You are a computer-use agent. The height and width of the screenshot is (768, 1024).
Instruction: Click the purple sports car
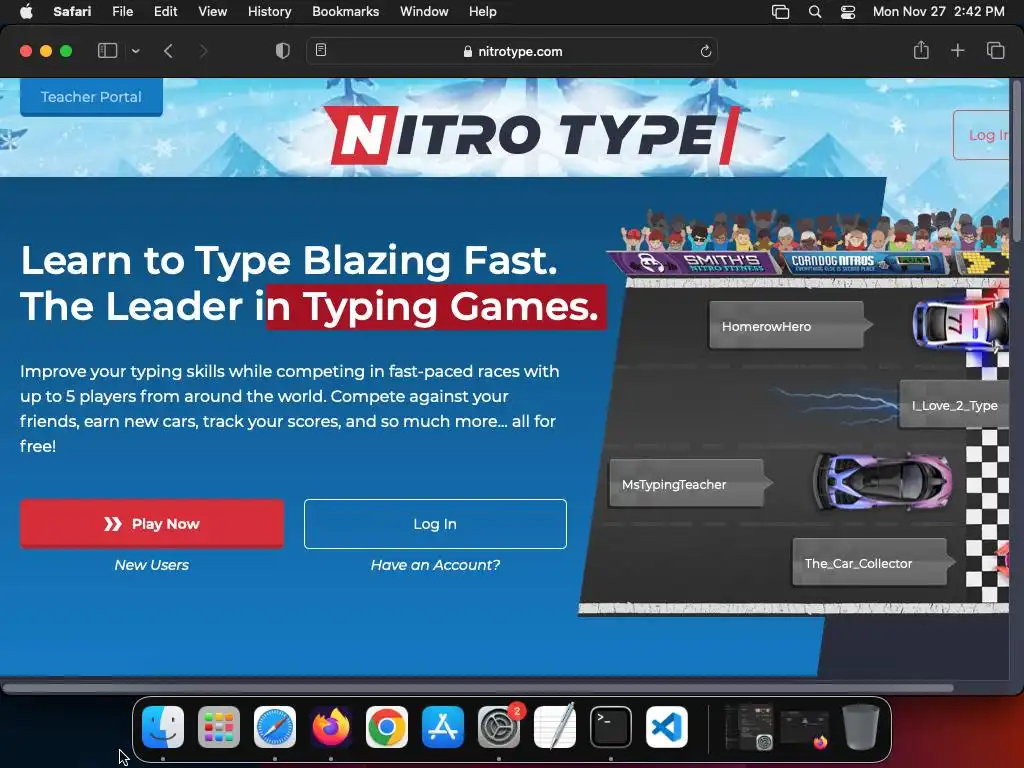click(882, 481)
